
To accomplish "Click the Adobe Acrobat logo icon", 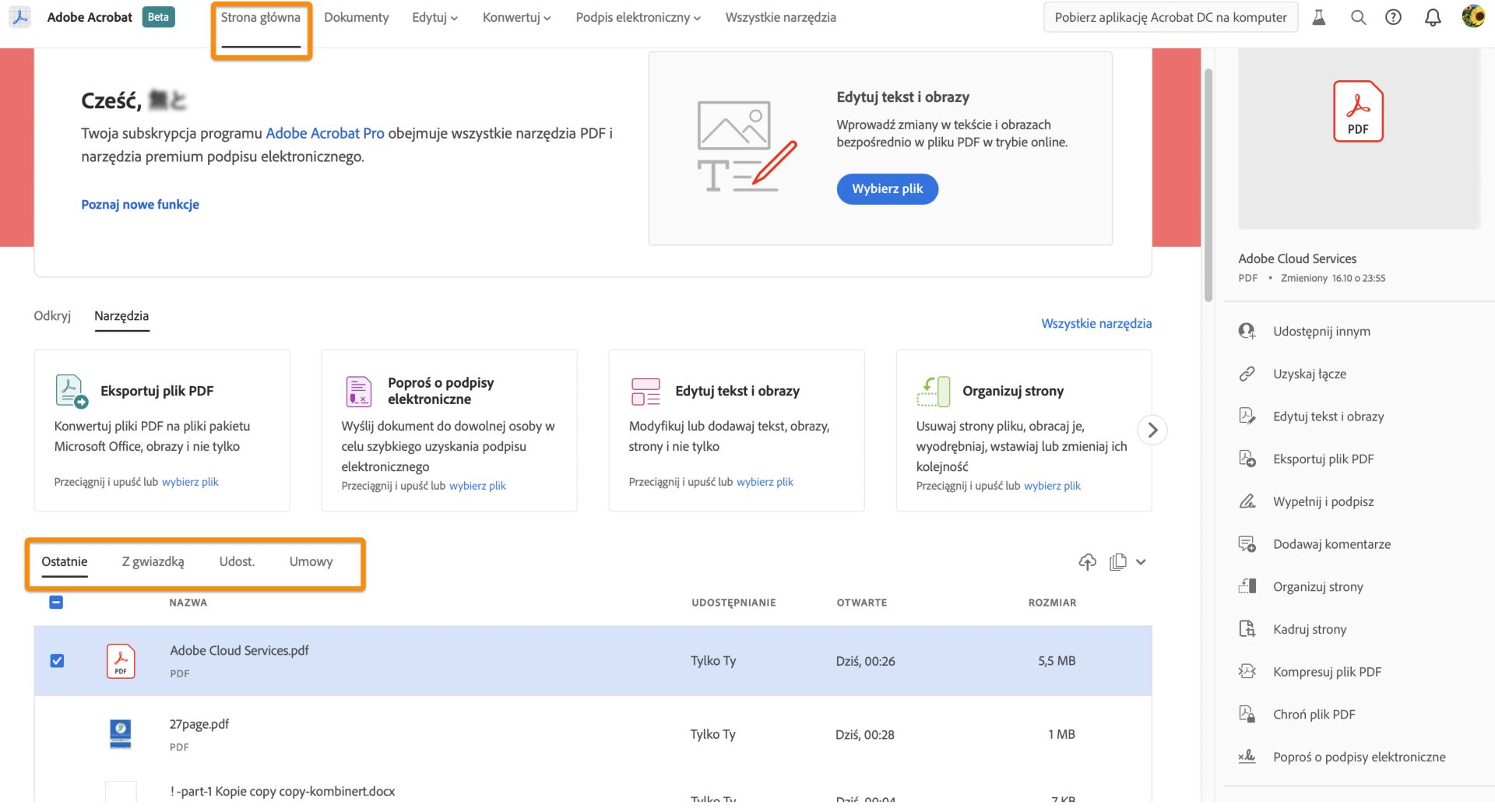I will point(21,17).
